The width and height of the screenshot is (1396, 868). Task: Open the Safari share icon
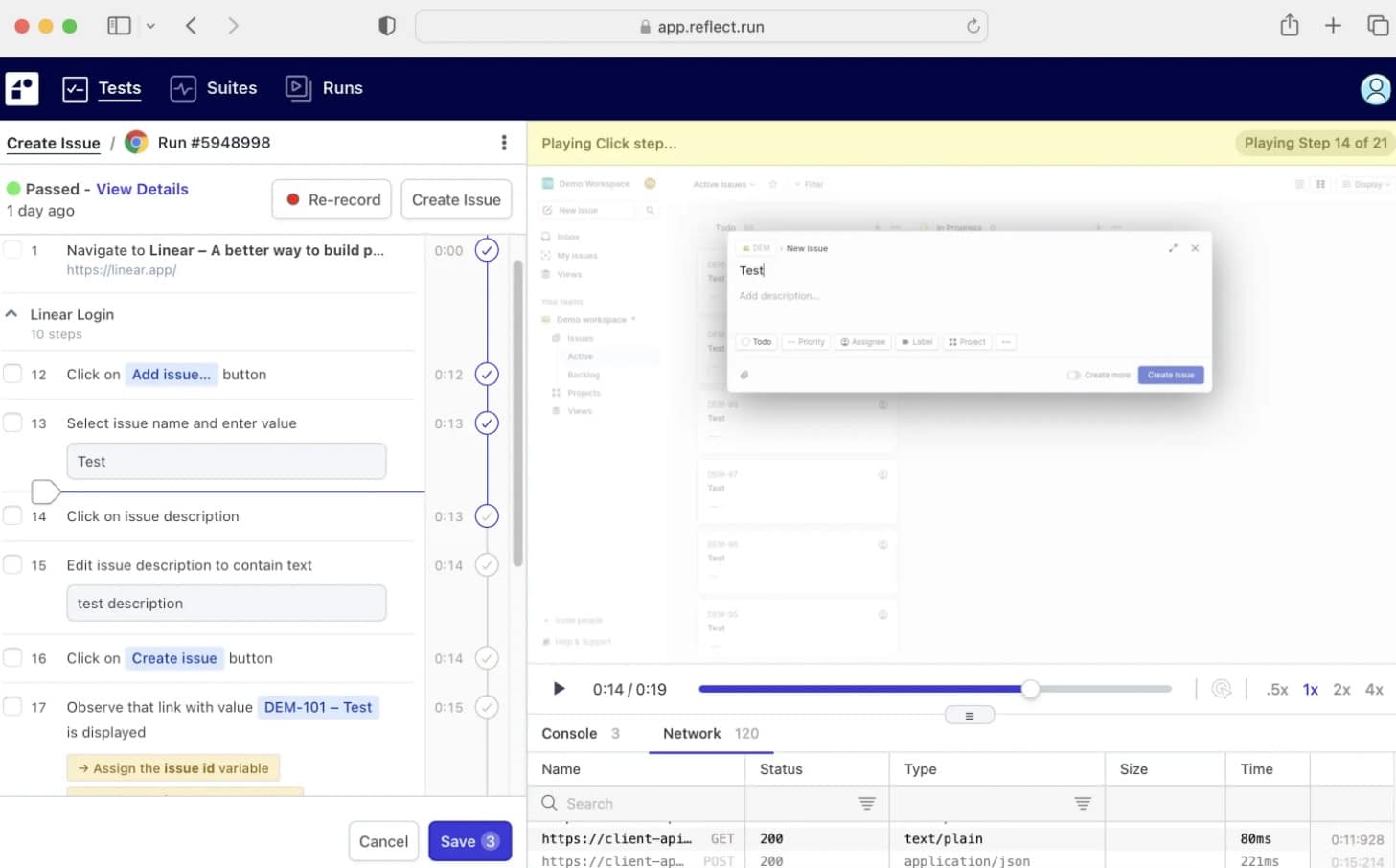(x=1290, y=25)
